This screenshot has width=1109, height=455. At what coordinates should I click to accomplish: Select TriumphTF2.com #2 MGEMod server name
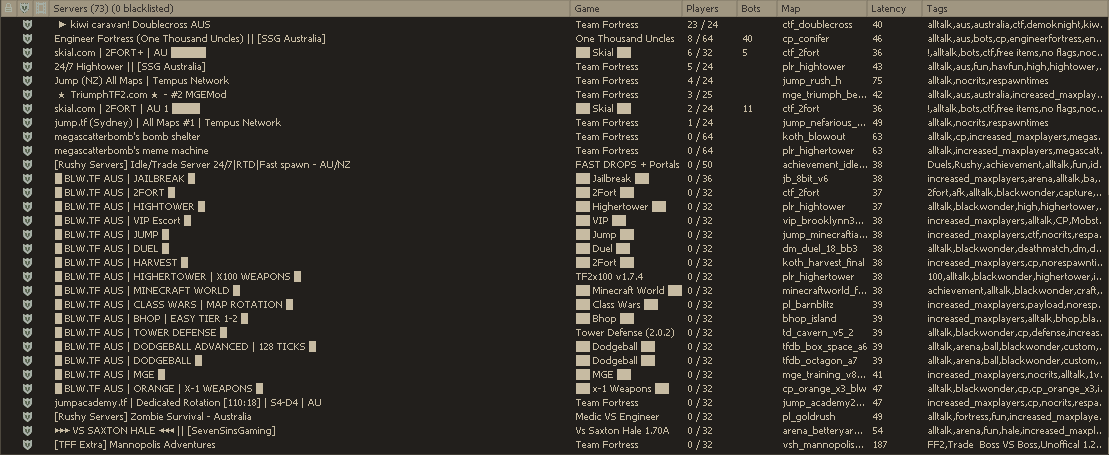tap(142, 95)
